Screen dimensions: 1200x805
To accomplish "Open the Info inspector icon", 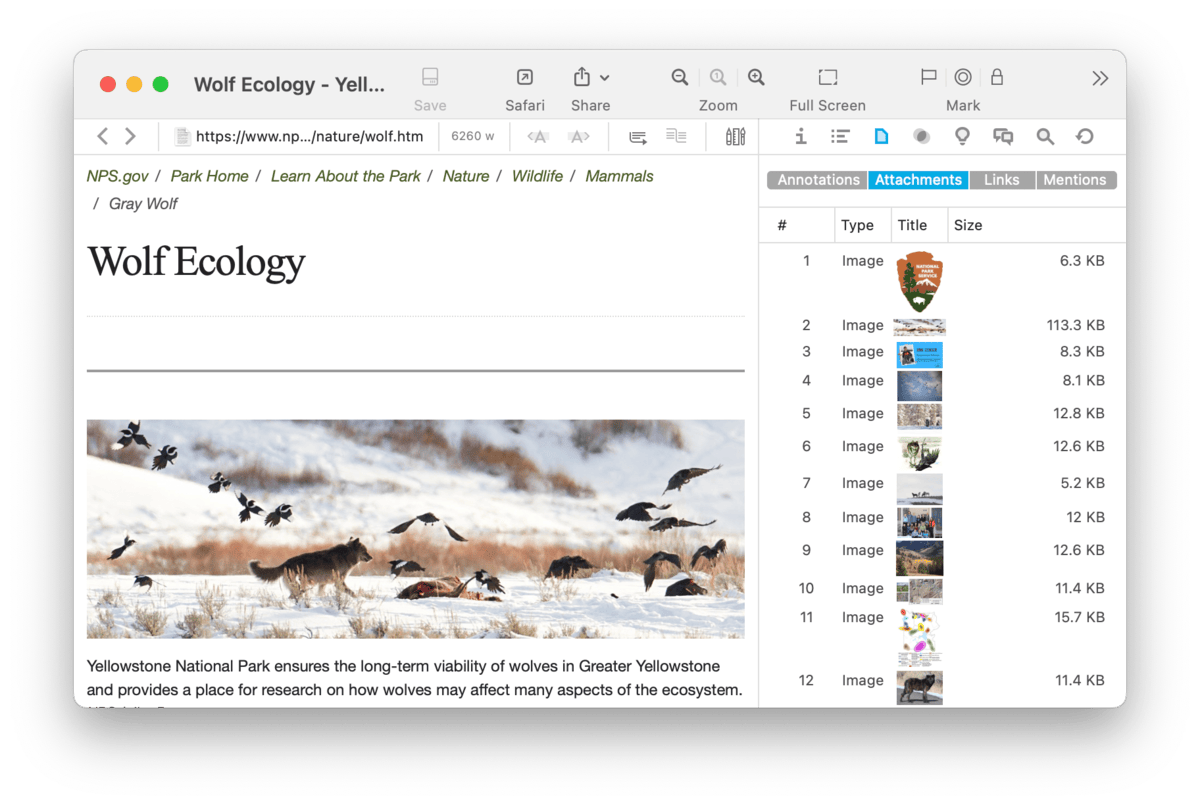I will 800,137.
